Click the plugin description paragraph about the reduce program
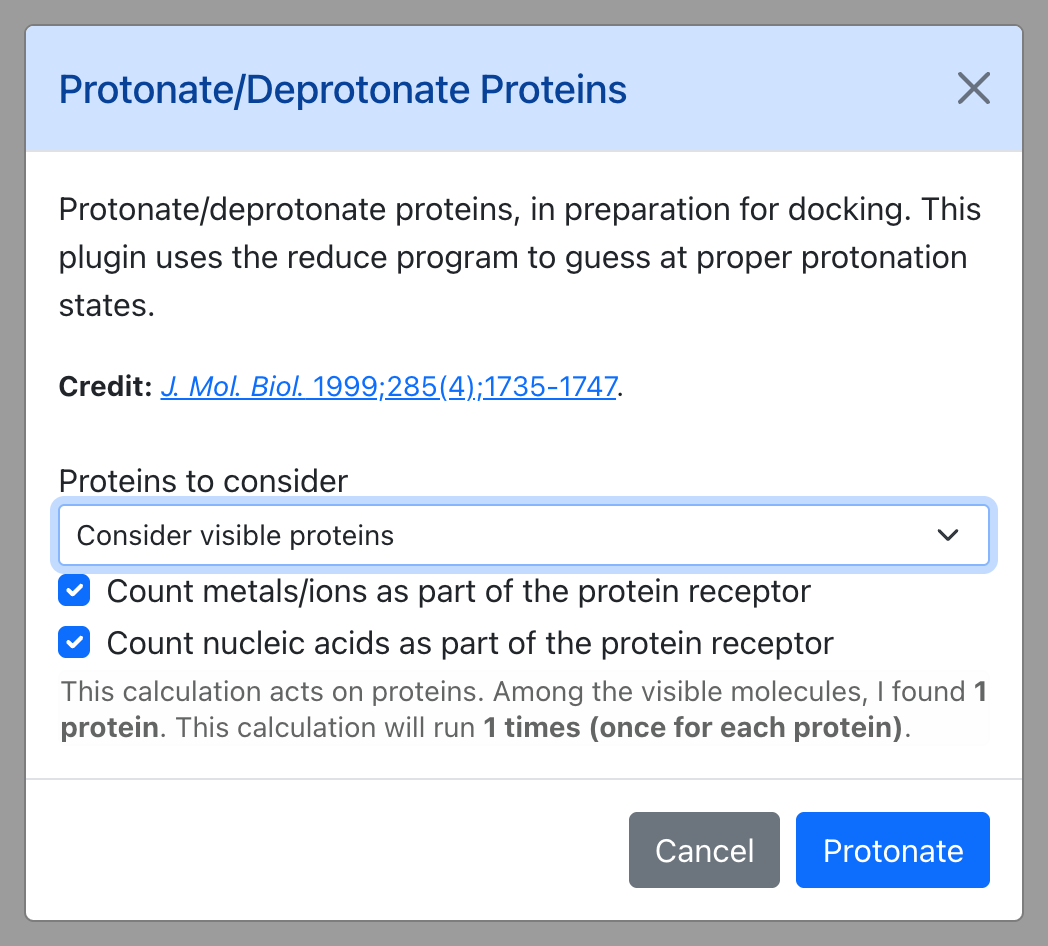The height and width of the screenshot is (946, 1048). click(x=520, y=257)
